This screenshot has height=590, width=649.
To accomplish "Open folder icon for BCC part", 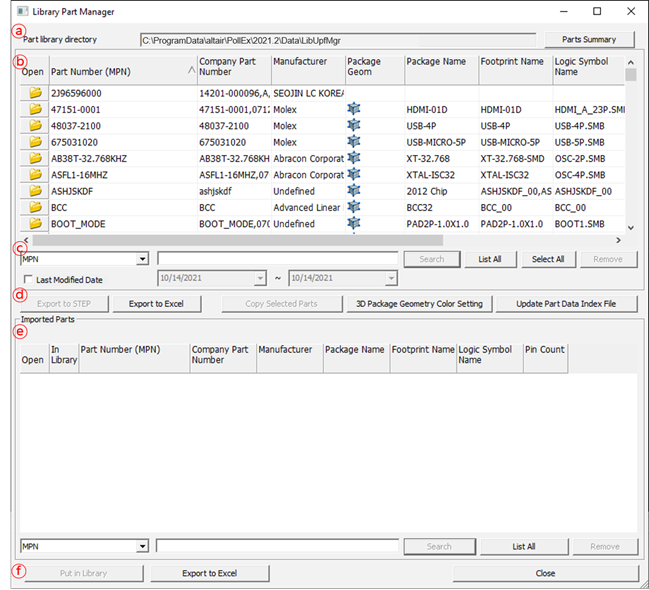I will coord(35,207).
